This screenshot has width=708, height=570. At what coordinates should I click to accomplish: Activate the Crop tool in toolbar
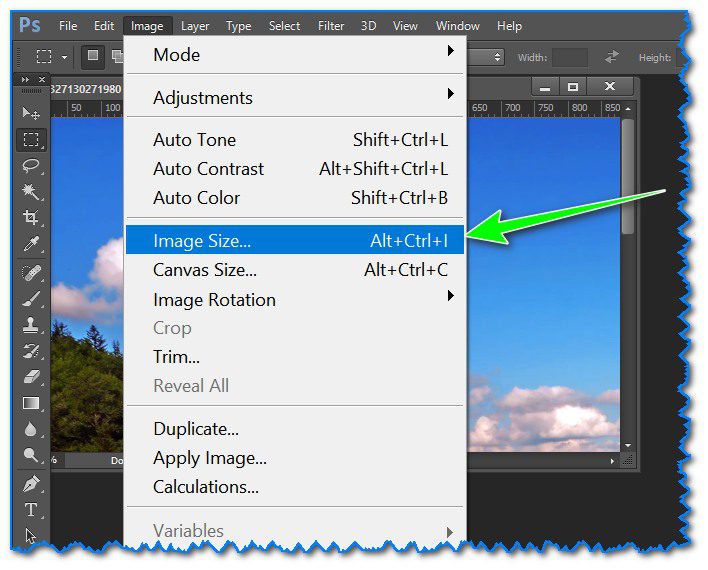point(31,218)
